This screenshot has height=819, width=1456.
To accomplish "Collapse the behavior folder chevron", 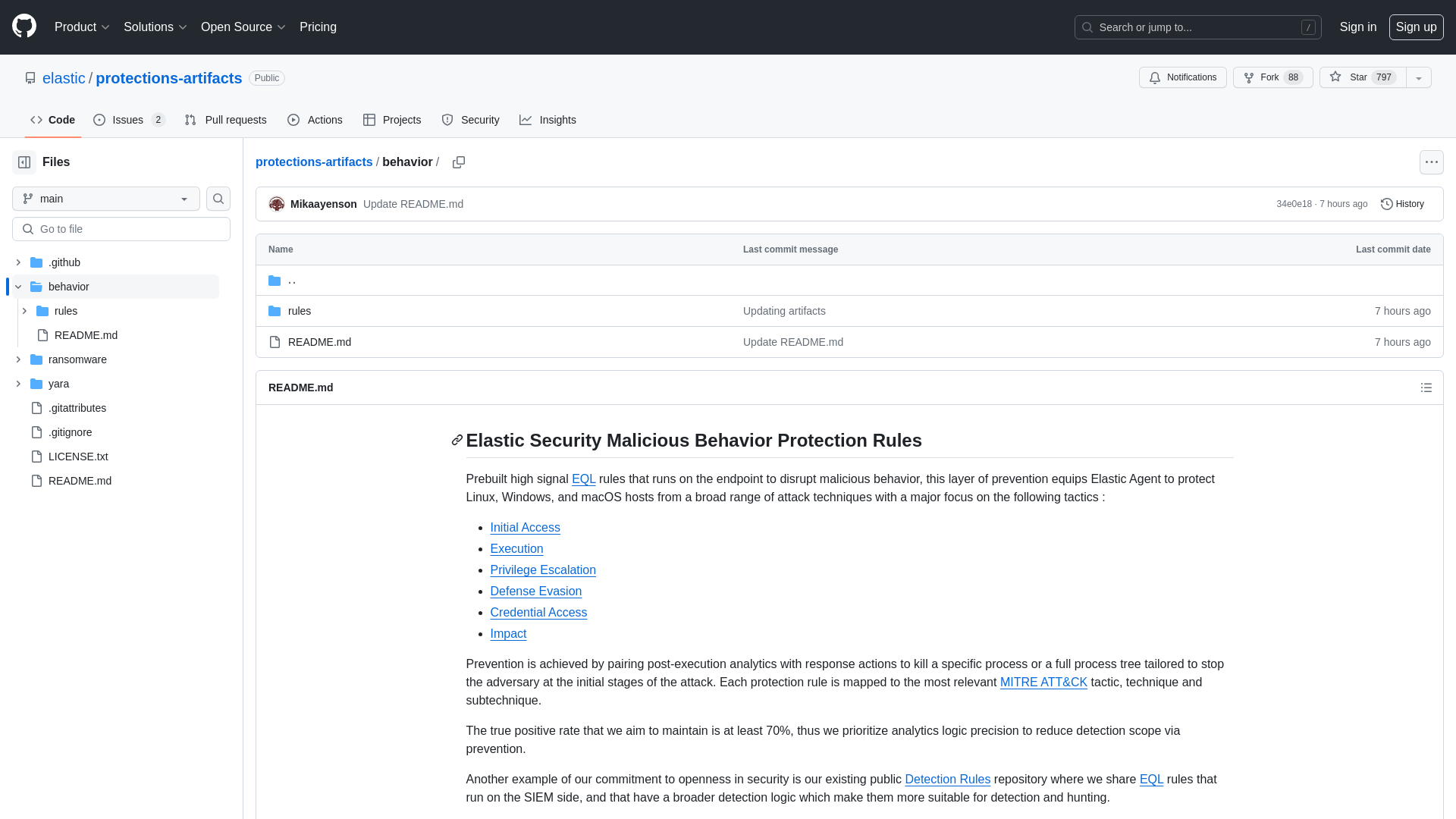I will [x=18, y=287].
